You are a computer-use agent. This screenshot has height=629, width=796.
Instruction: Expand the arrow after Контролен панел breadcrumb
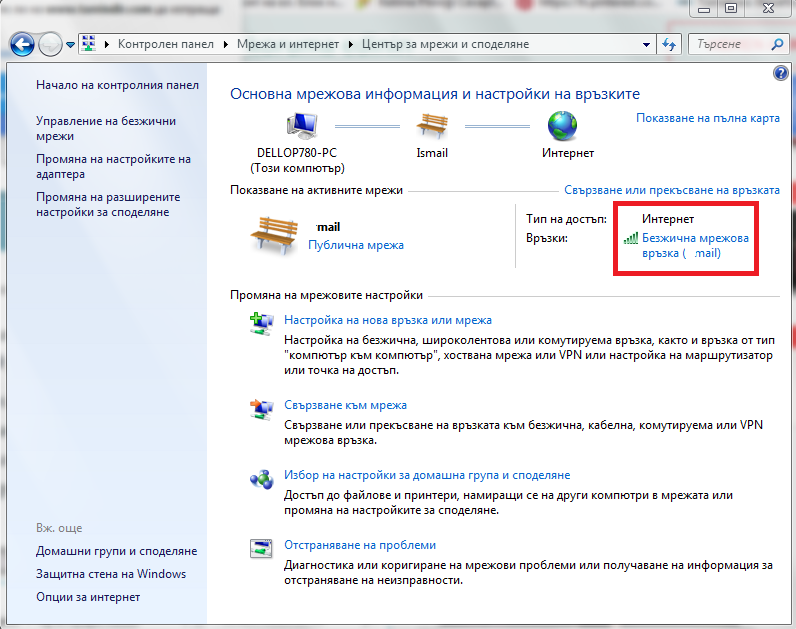click(x=227, y=45)
